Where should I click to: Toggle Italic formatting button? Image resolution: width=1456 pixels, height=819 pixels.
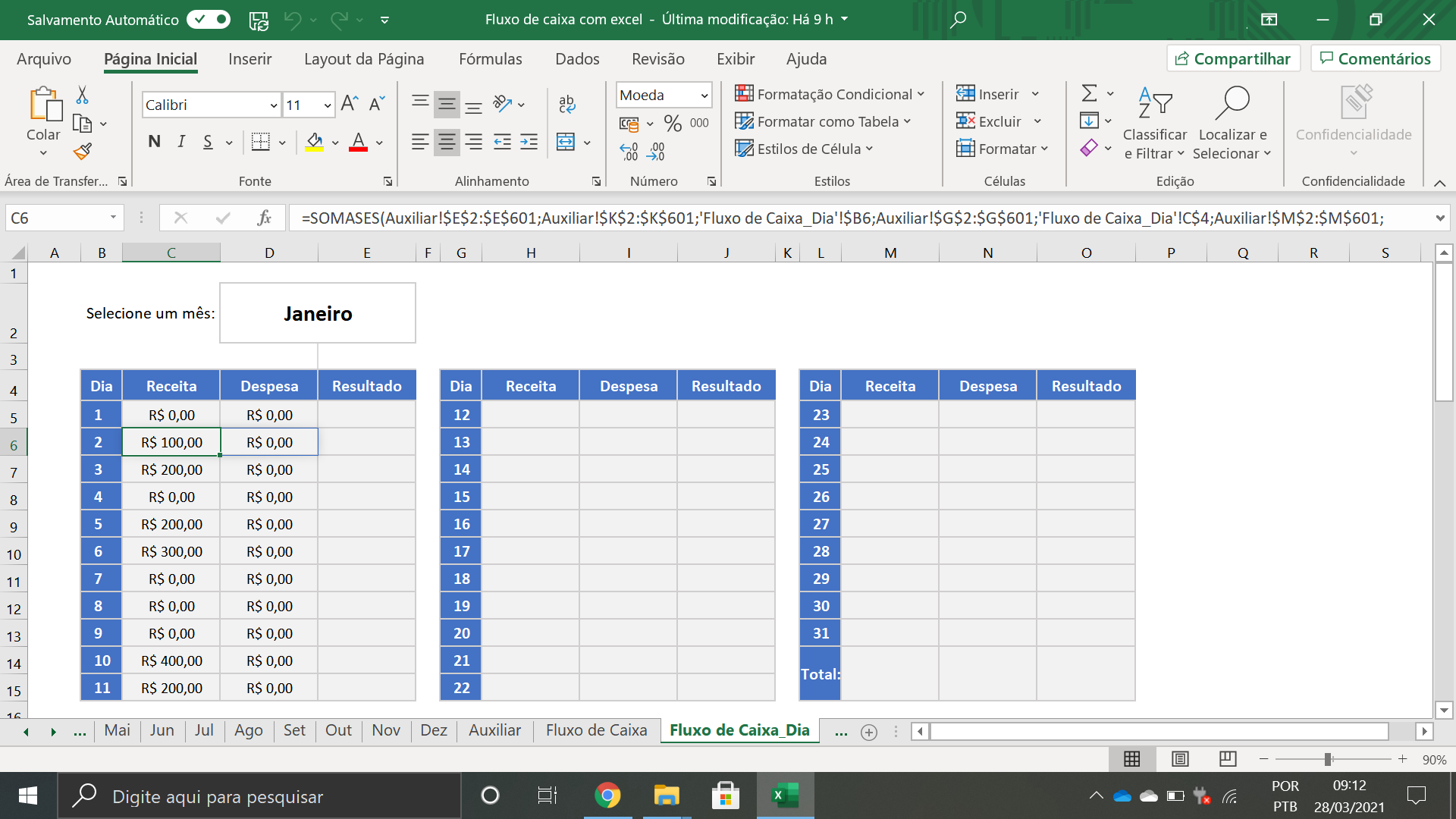pos(181,142)
